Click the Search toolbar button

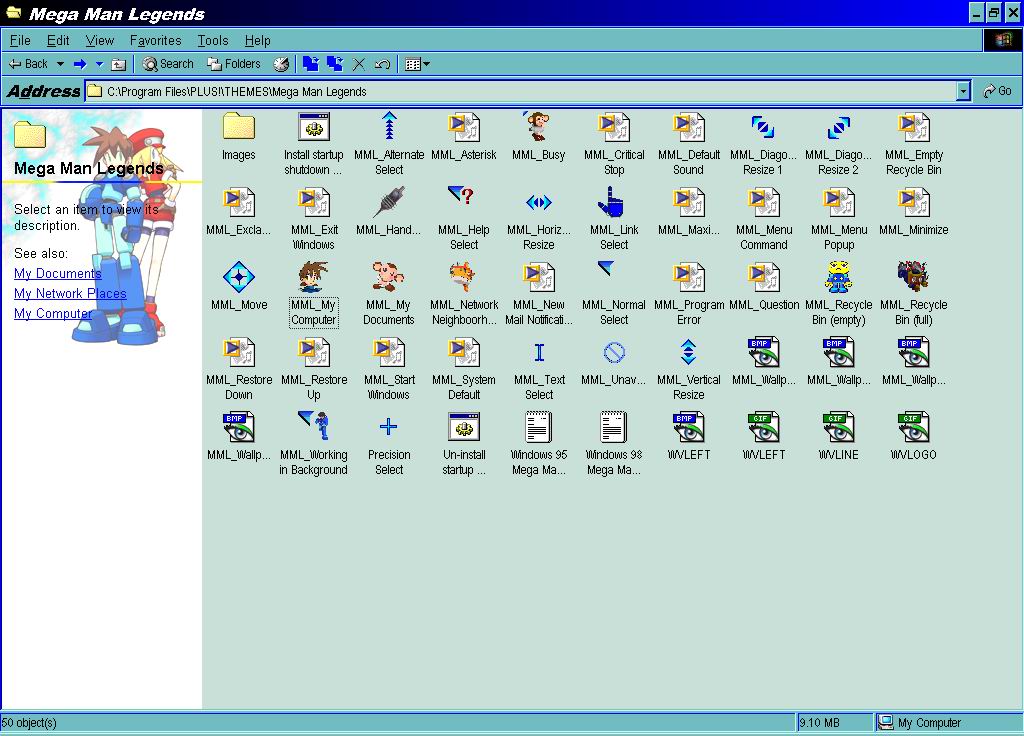[x=168, y=64]
